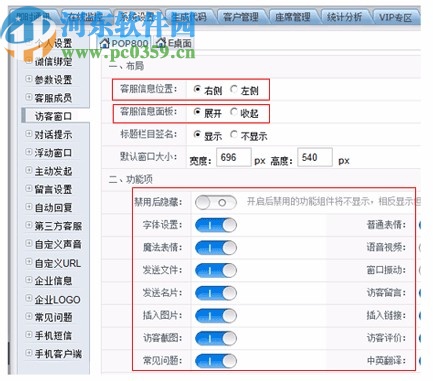Open 留言设置 in the sidebar
Screen dimensions: 433x381
point(53,190)
